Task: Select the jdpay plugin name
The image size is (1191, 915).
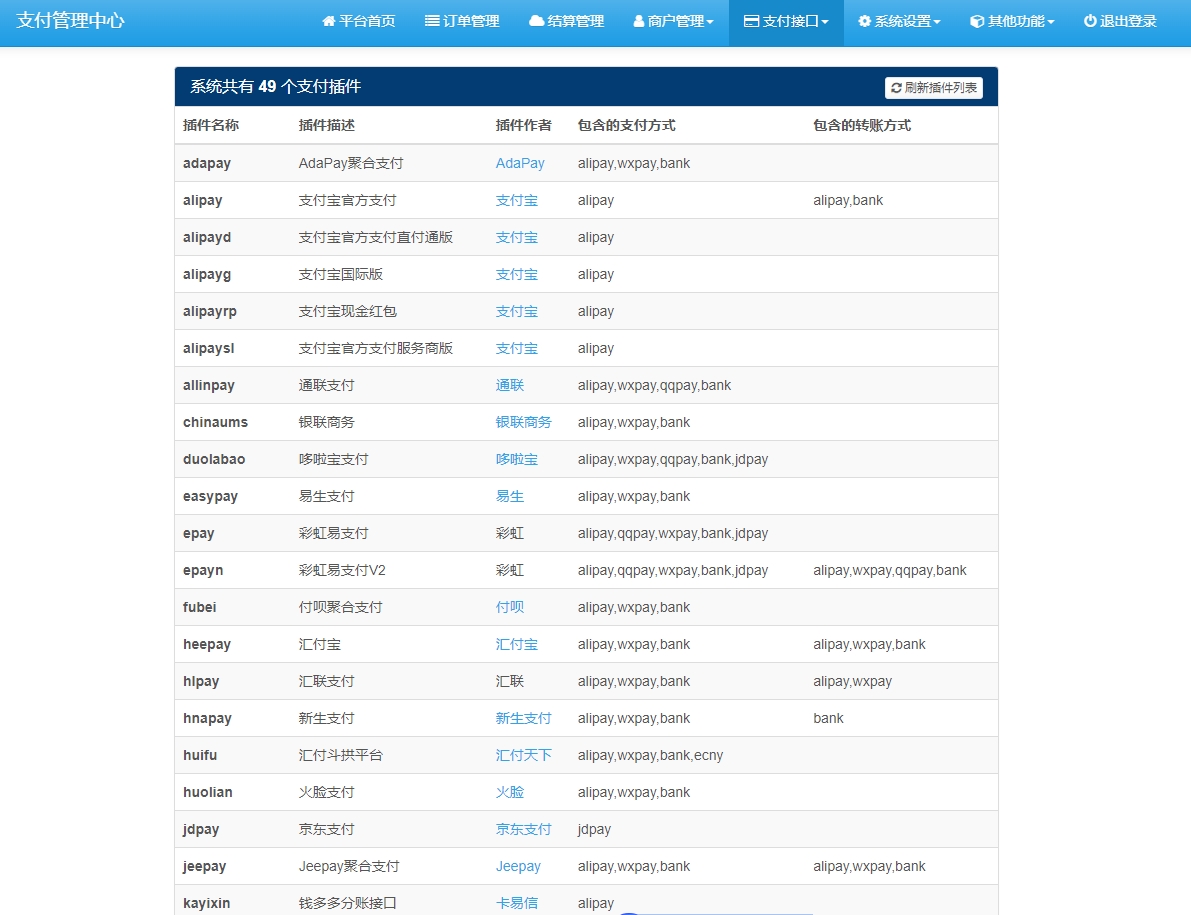Action: (201, 829)
